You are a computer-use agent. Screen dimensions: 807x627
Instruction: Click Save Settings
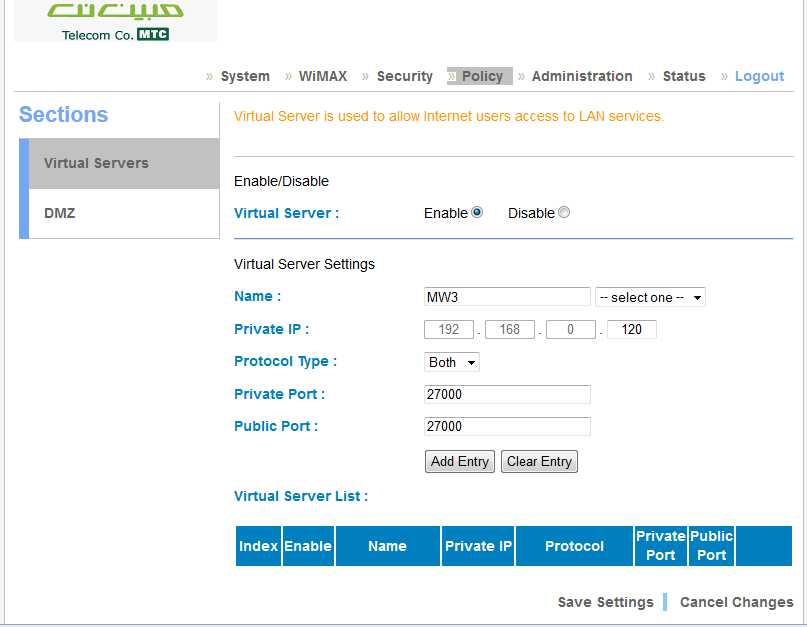click(x=605, y=602)
